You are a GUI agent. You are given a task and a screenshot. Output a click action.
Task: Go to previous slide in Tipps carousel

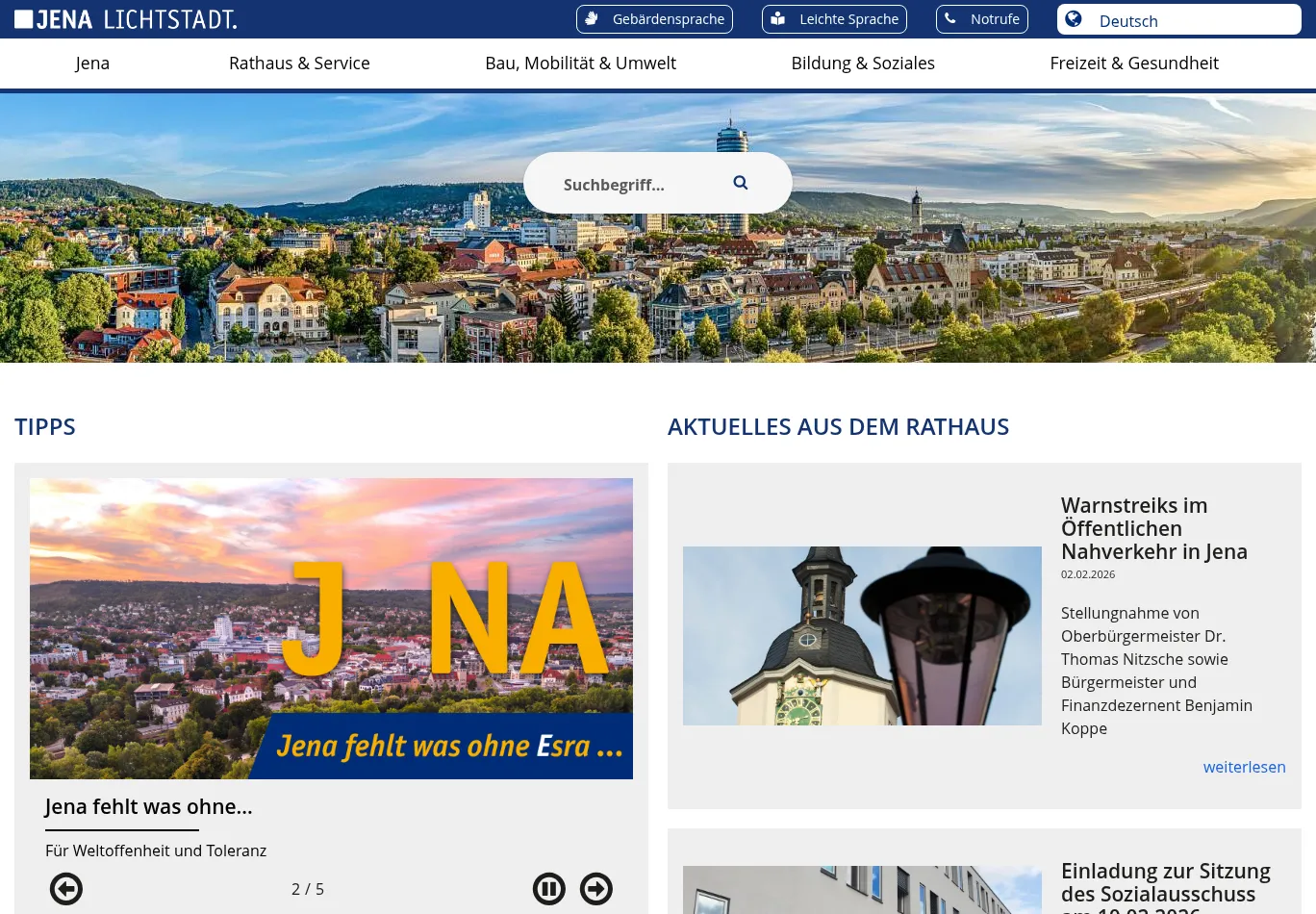tap(66, 889)
